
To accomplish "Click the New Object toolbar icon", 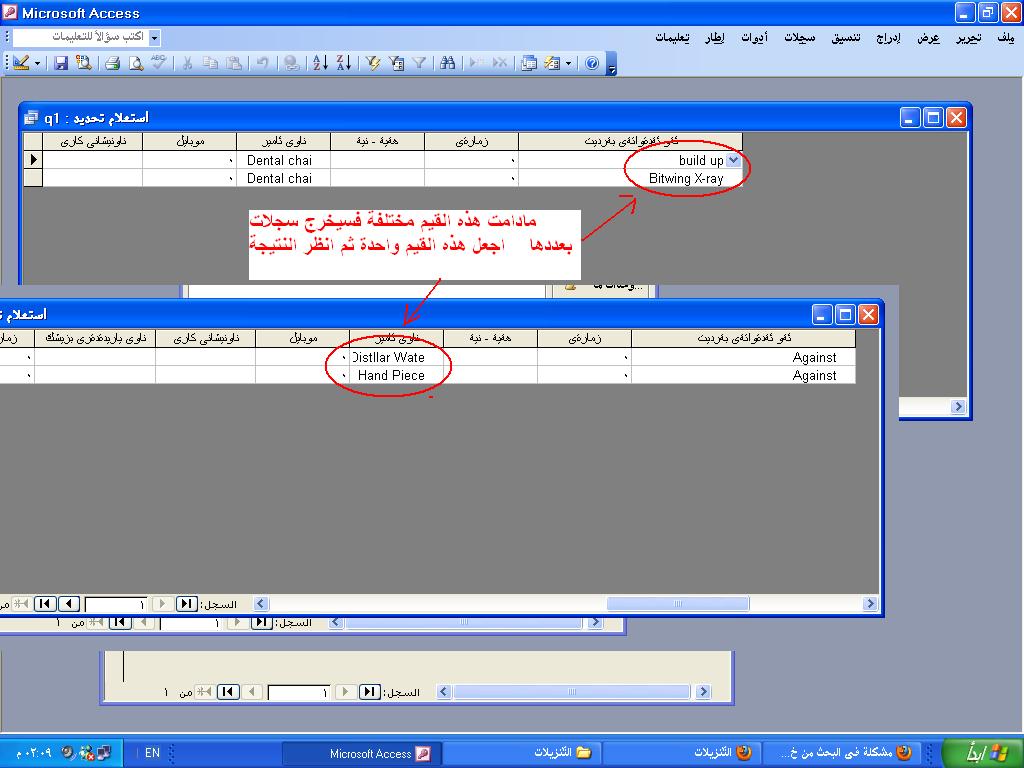I will point(552,63).
